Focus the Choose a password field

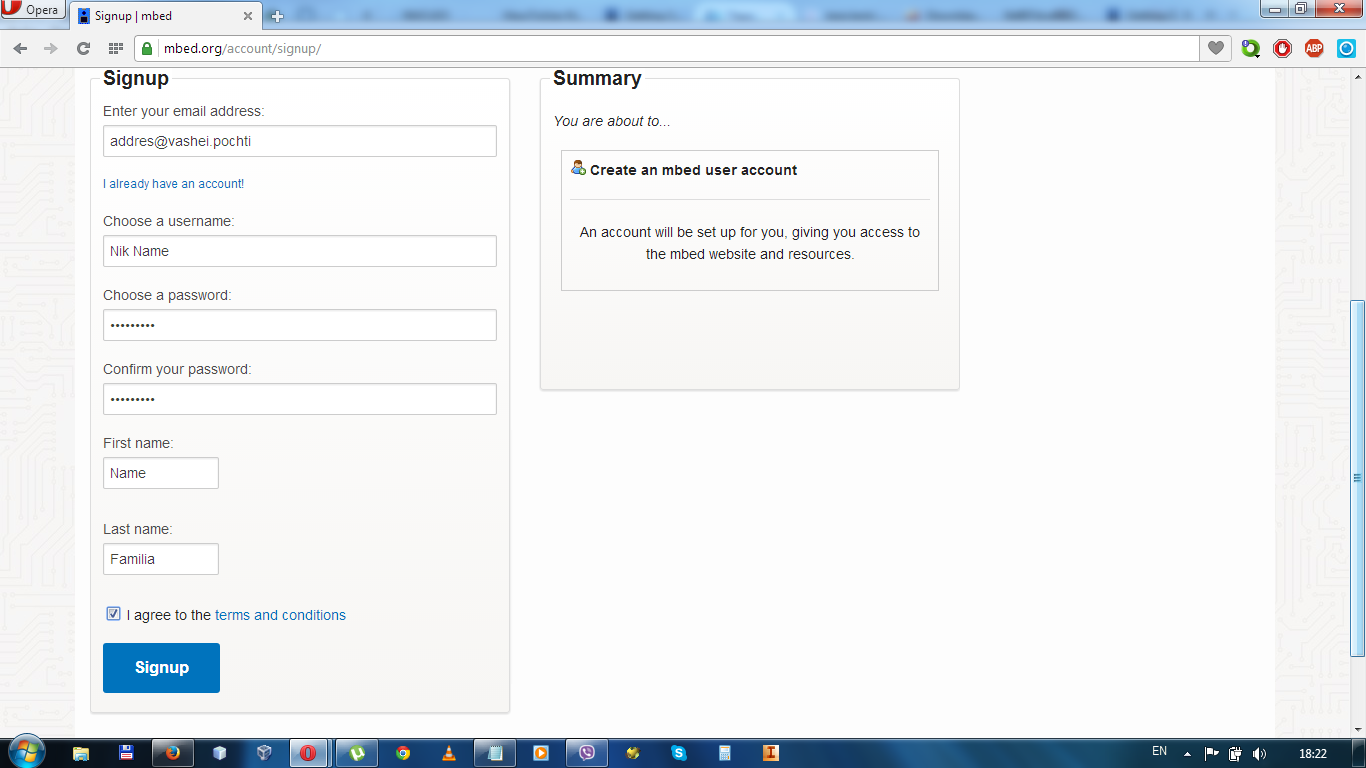pos(300,325)
